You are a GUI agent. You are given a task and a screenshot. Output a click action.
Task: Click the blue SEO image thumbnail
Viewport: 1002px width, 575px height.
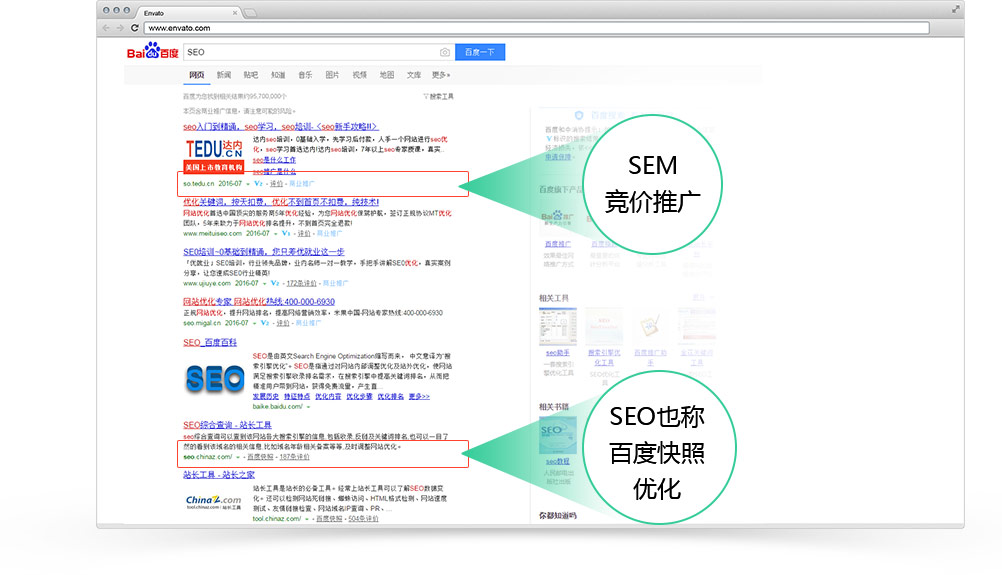coord(215,379)
